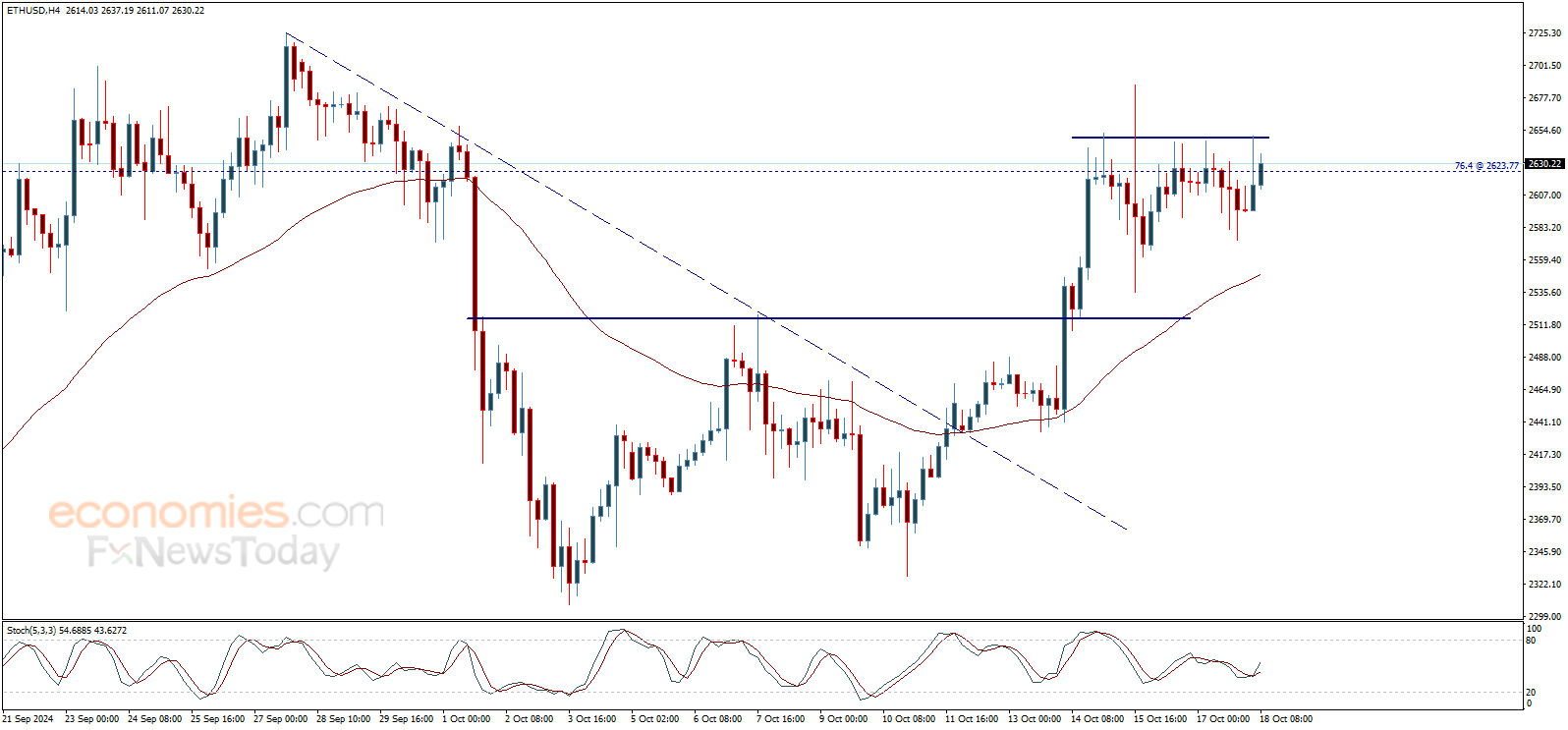1568x730 pixels.
Task: Click the '27 Sep 00:00' time label
Action: [280, 719]
